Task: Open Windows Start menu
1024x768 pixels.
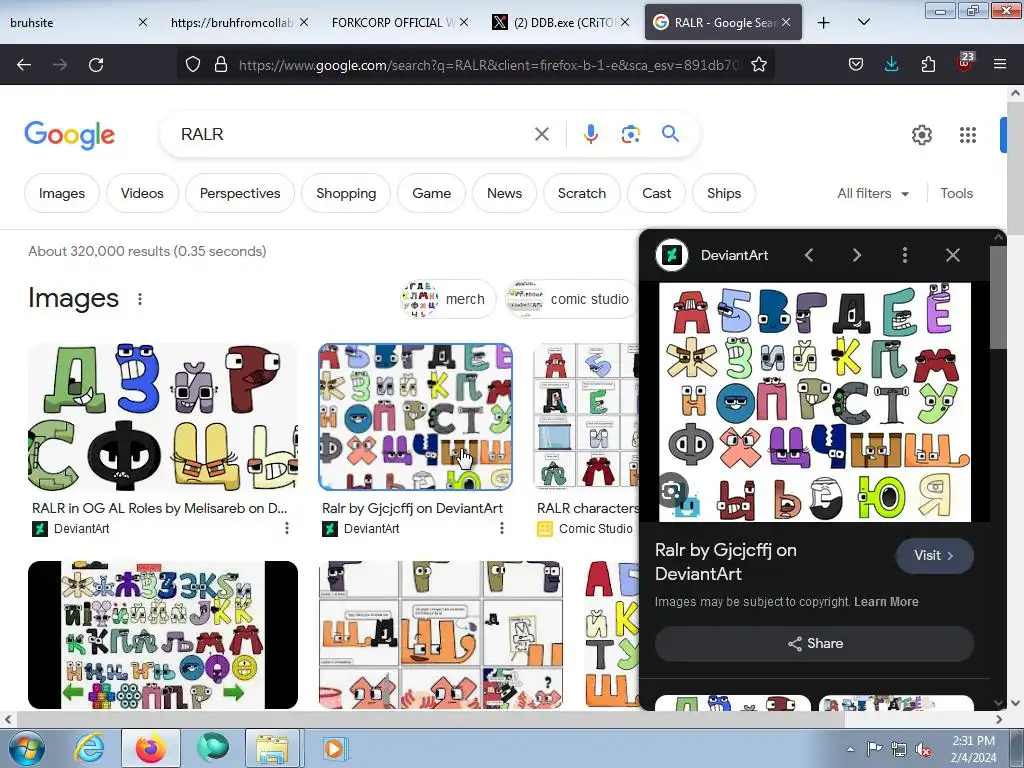Action: (25, 748)
